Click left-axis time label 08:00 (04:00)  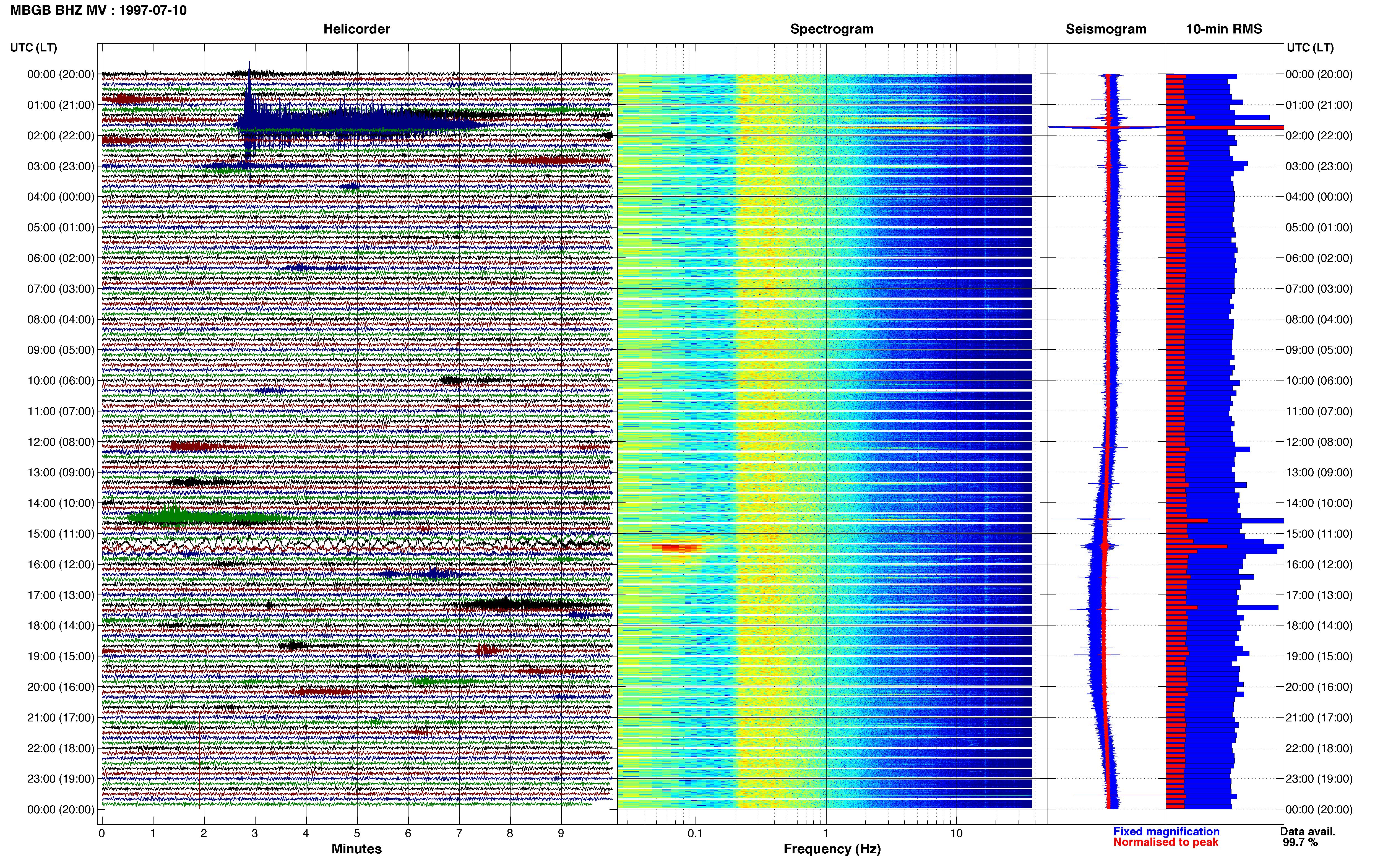(x=61, y=319)
